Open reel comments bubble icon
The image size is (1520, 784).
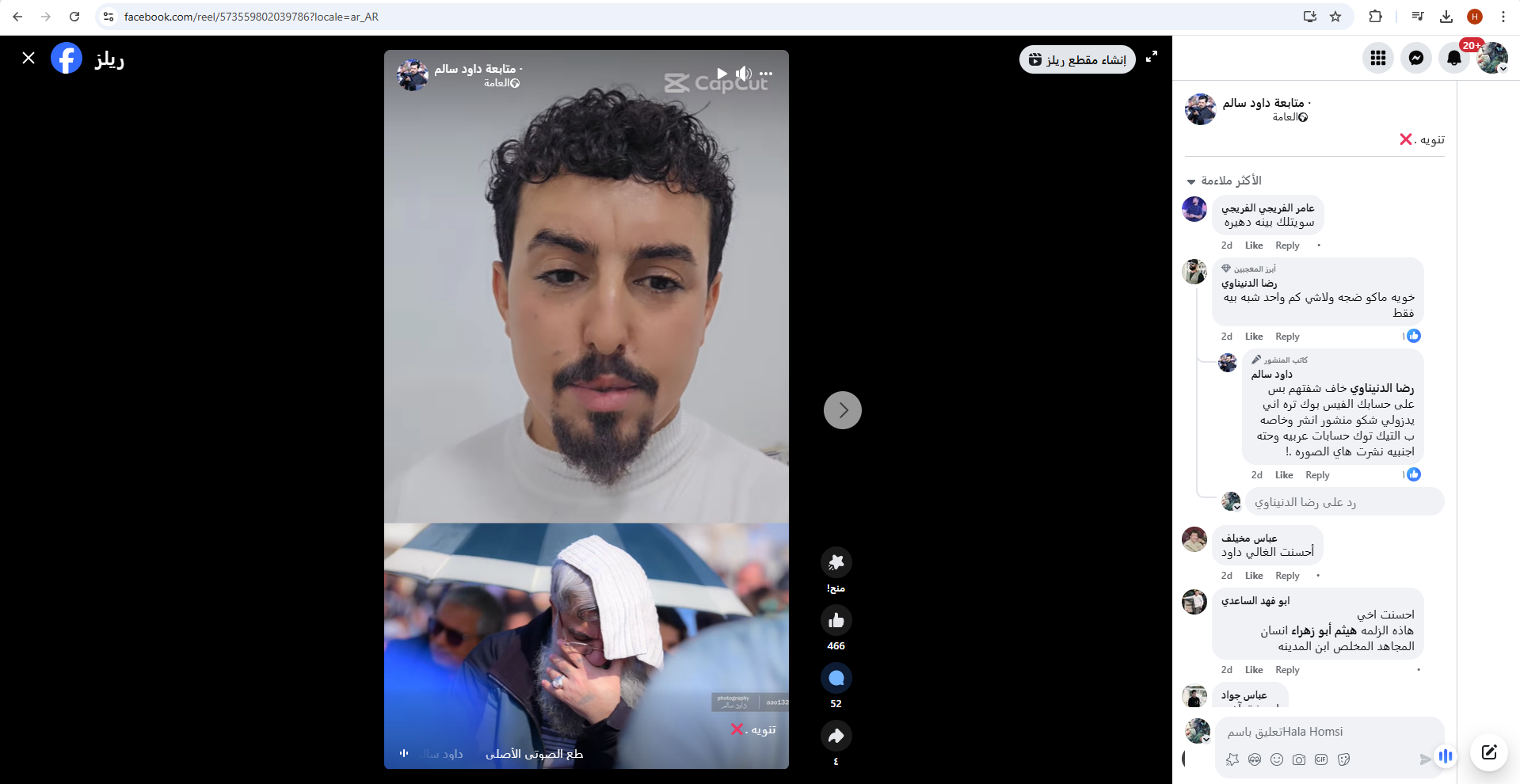pyautogui.click(x=836, y=678)
